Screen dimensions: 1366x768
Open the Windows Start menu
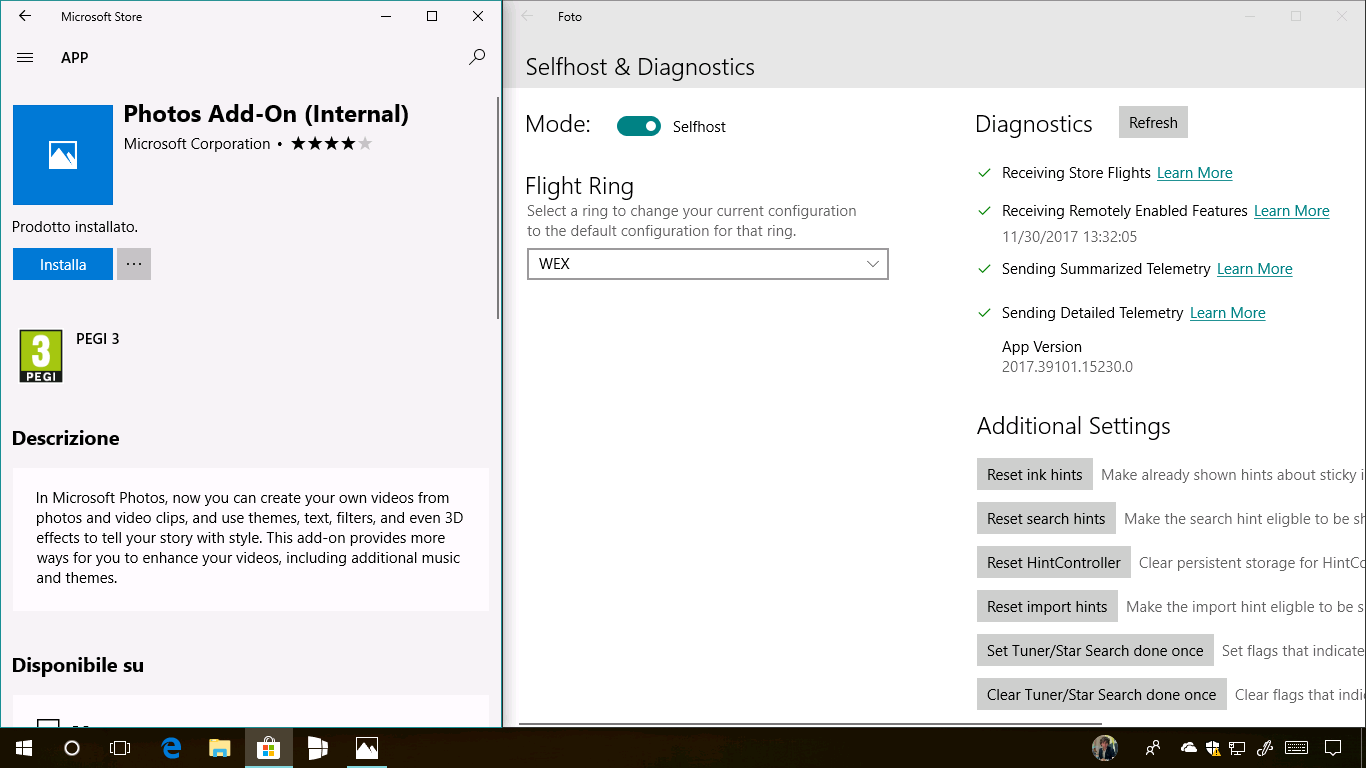(24, 748)
